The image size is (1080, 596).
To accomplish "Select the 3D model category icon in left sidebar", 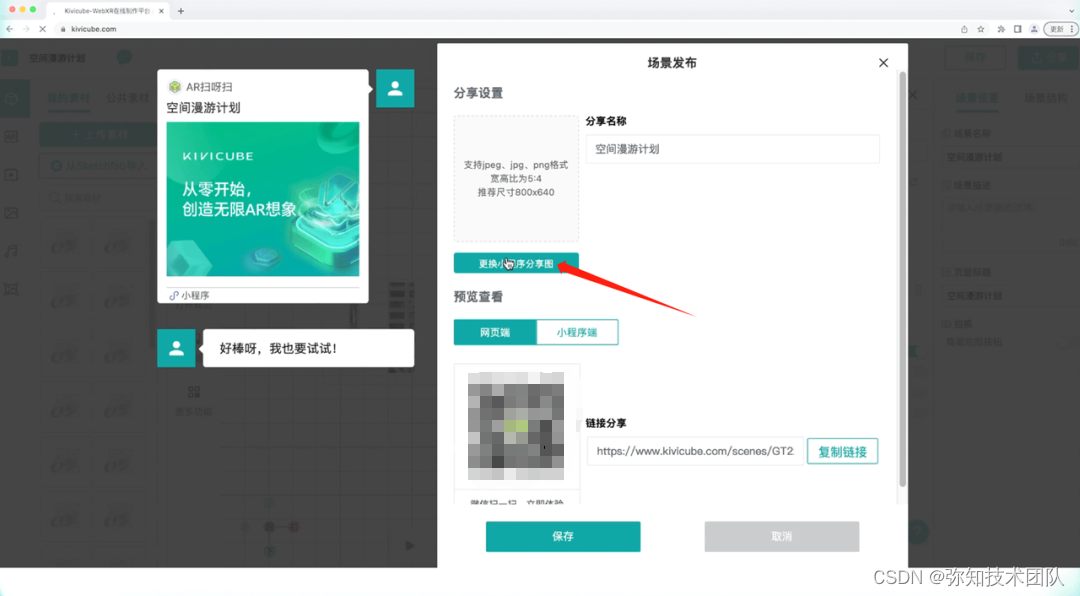I will click(13, 99).
